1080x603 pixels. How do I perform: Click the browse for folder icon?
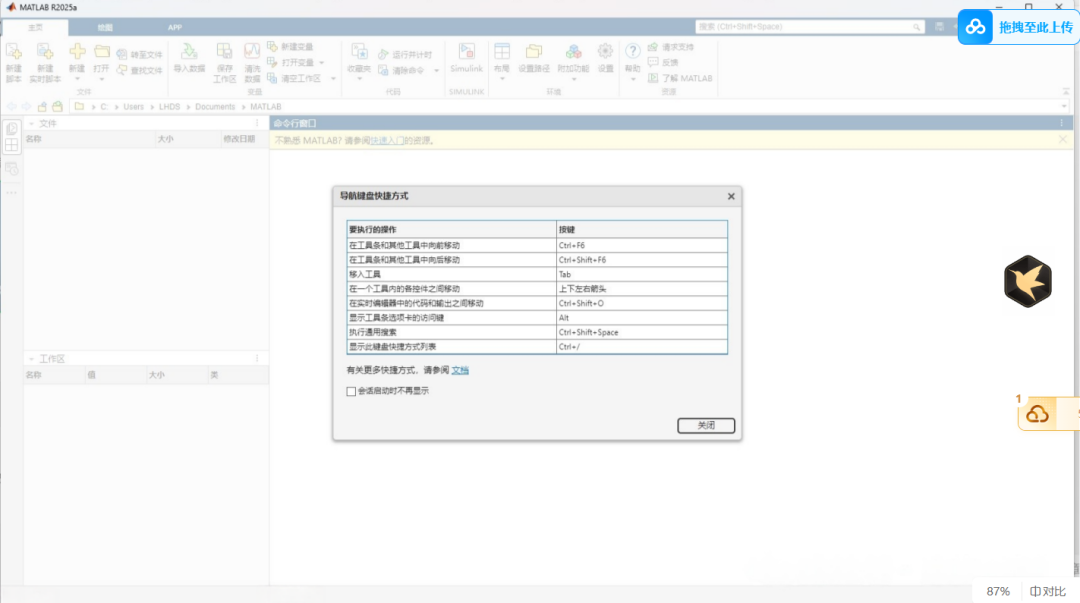point(58,107)
